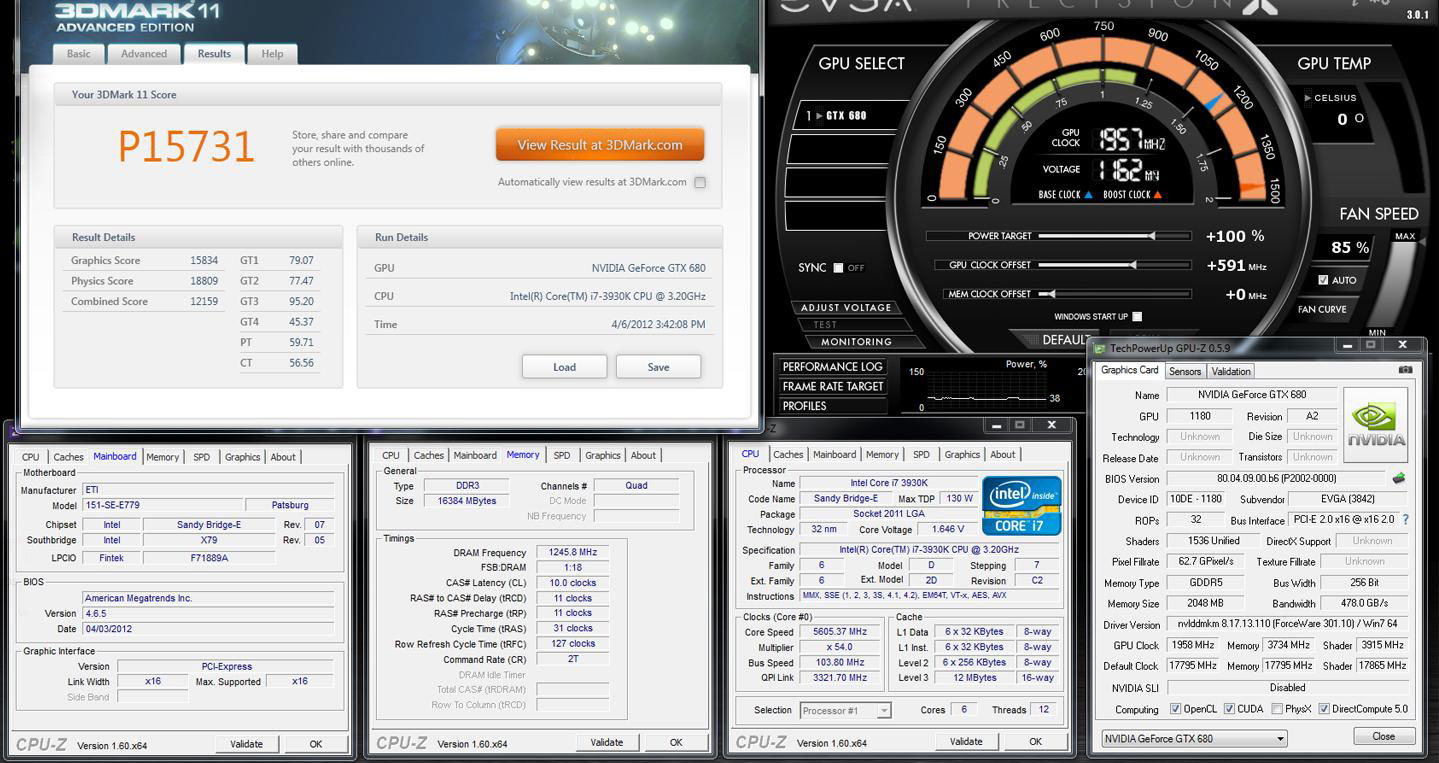
Task: Open the Help tab in 3DMark 11
Action: [272, 54]
